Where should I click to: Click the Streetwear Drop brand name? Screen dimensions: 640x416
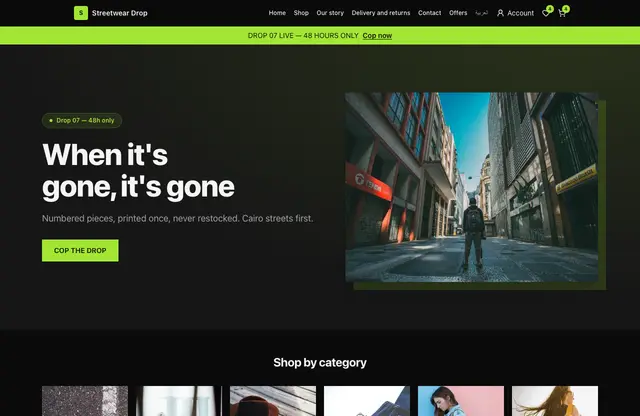(x=120, y=13)
